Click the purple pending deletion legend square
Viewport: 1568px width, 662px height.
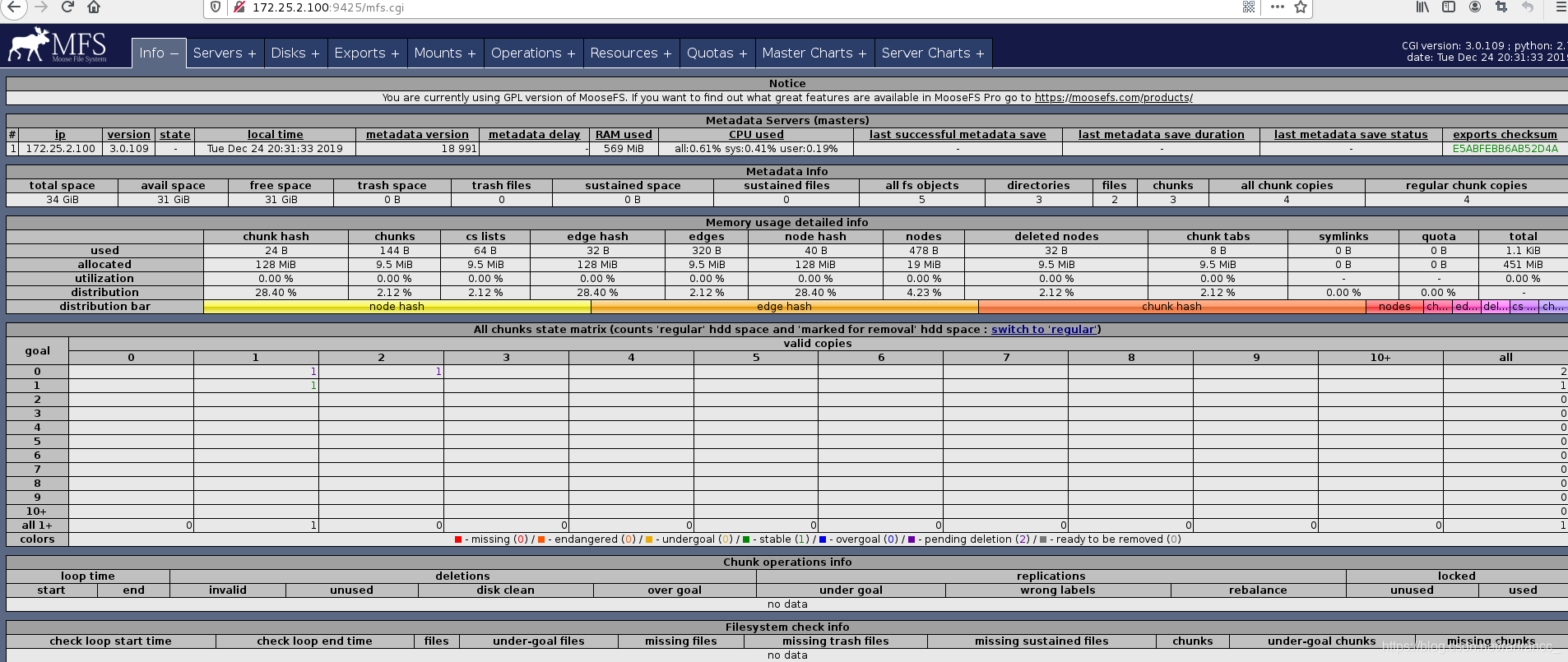(x=912, y=539)
